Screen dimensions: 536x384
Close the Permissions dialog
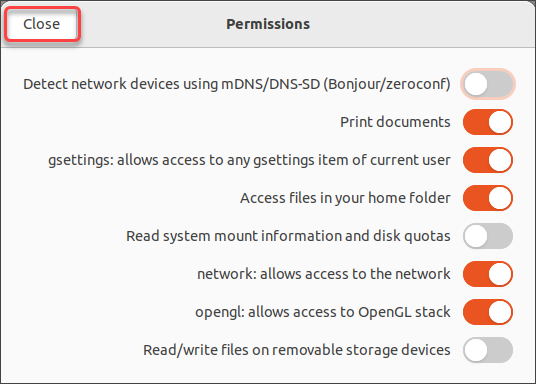42,24
